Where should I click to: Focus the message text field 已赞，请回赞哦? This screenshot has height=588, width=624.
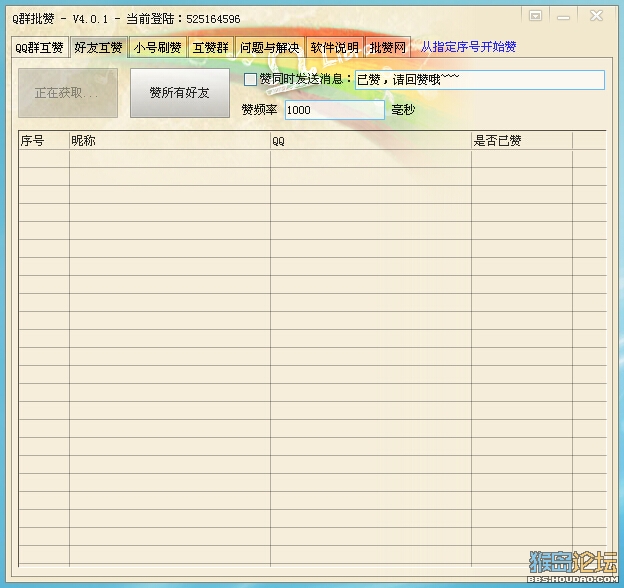(480, 80)
